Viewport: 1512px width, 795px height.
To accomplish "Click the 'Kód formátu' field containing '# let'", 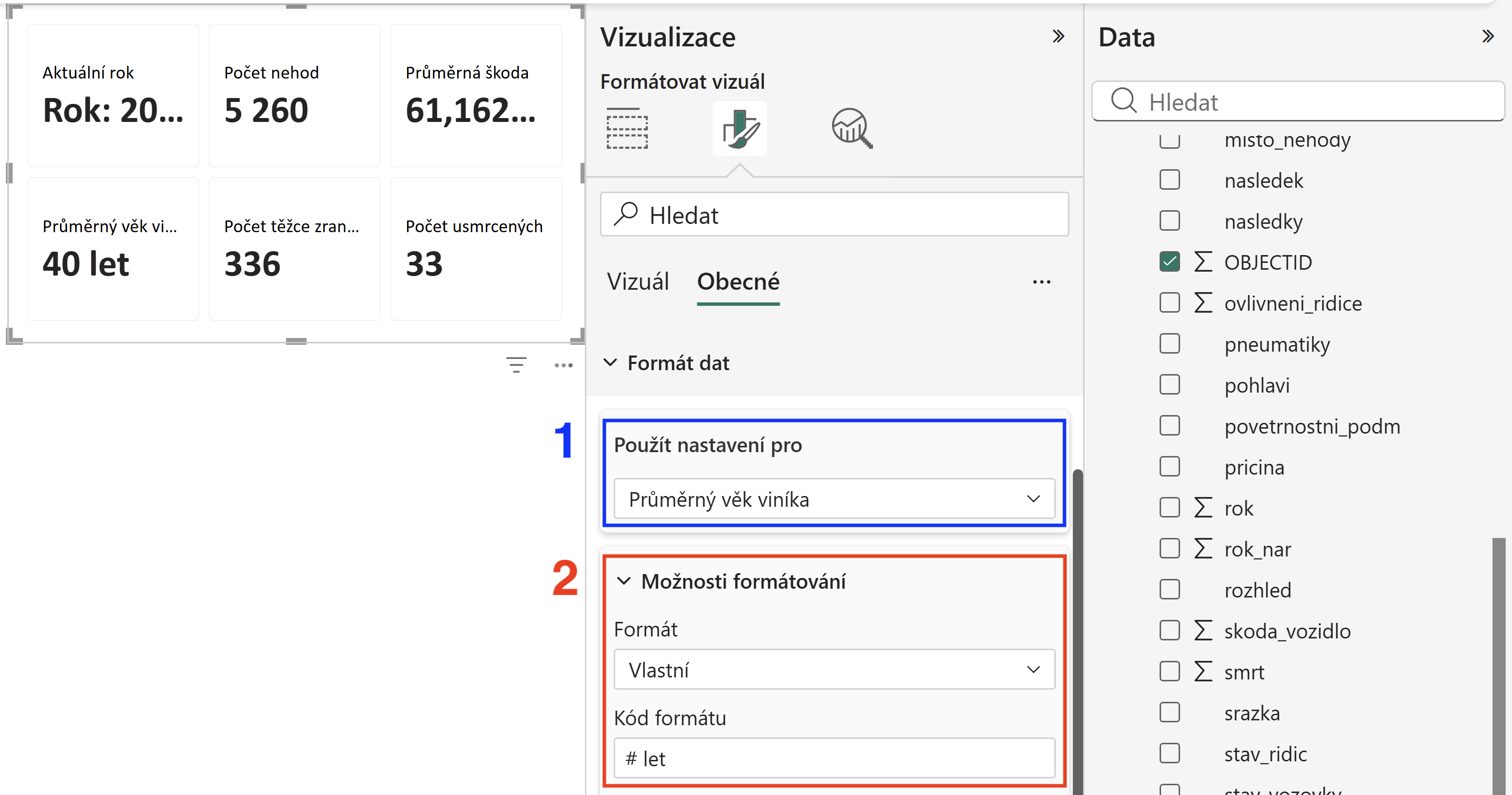I will click(834, 758).
